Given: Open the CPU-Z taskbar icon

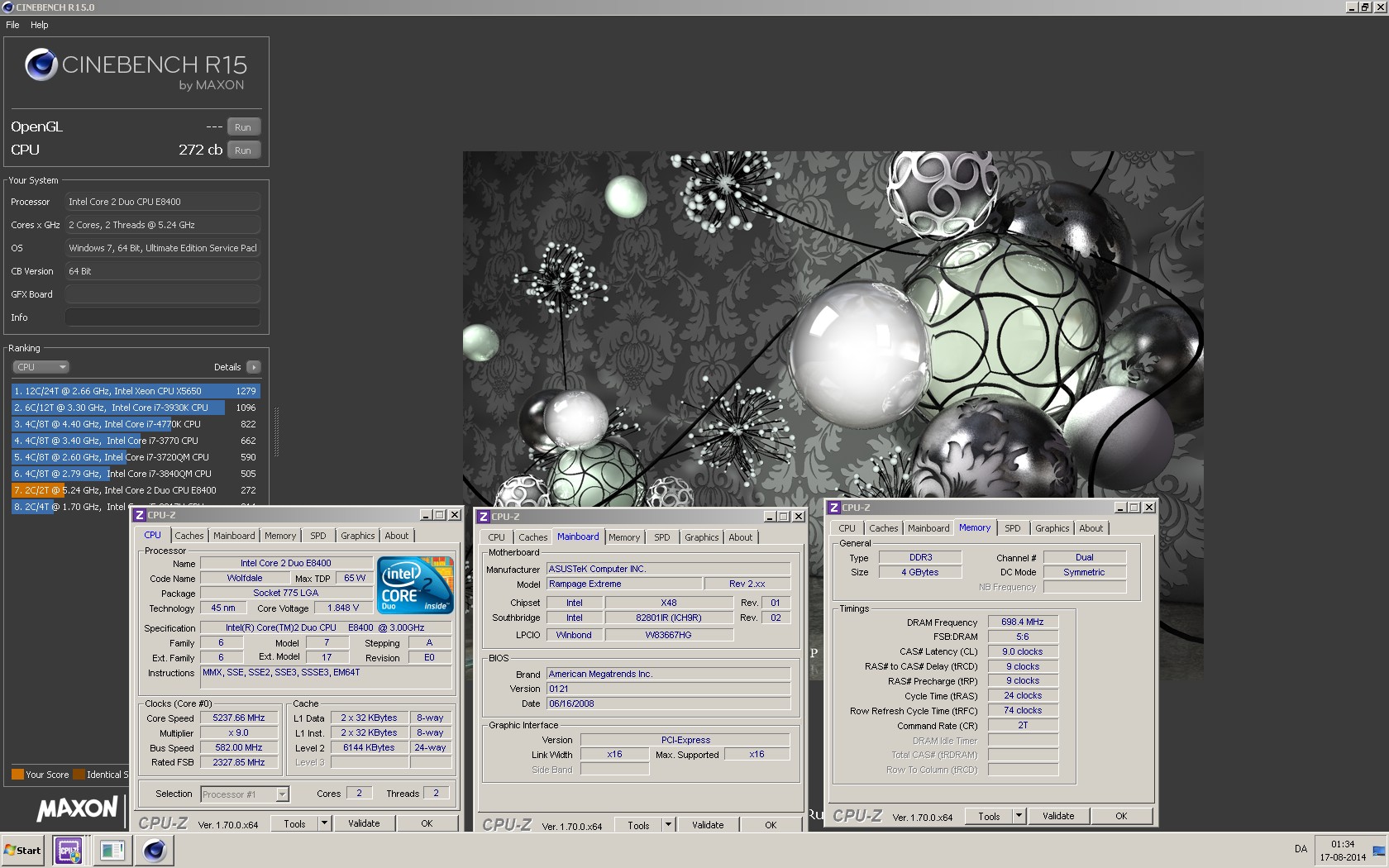Looking at the screenshot, I should pyautogui.click(x=69, y=850).
